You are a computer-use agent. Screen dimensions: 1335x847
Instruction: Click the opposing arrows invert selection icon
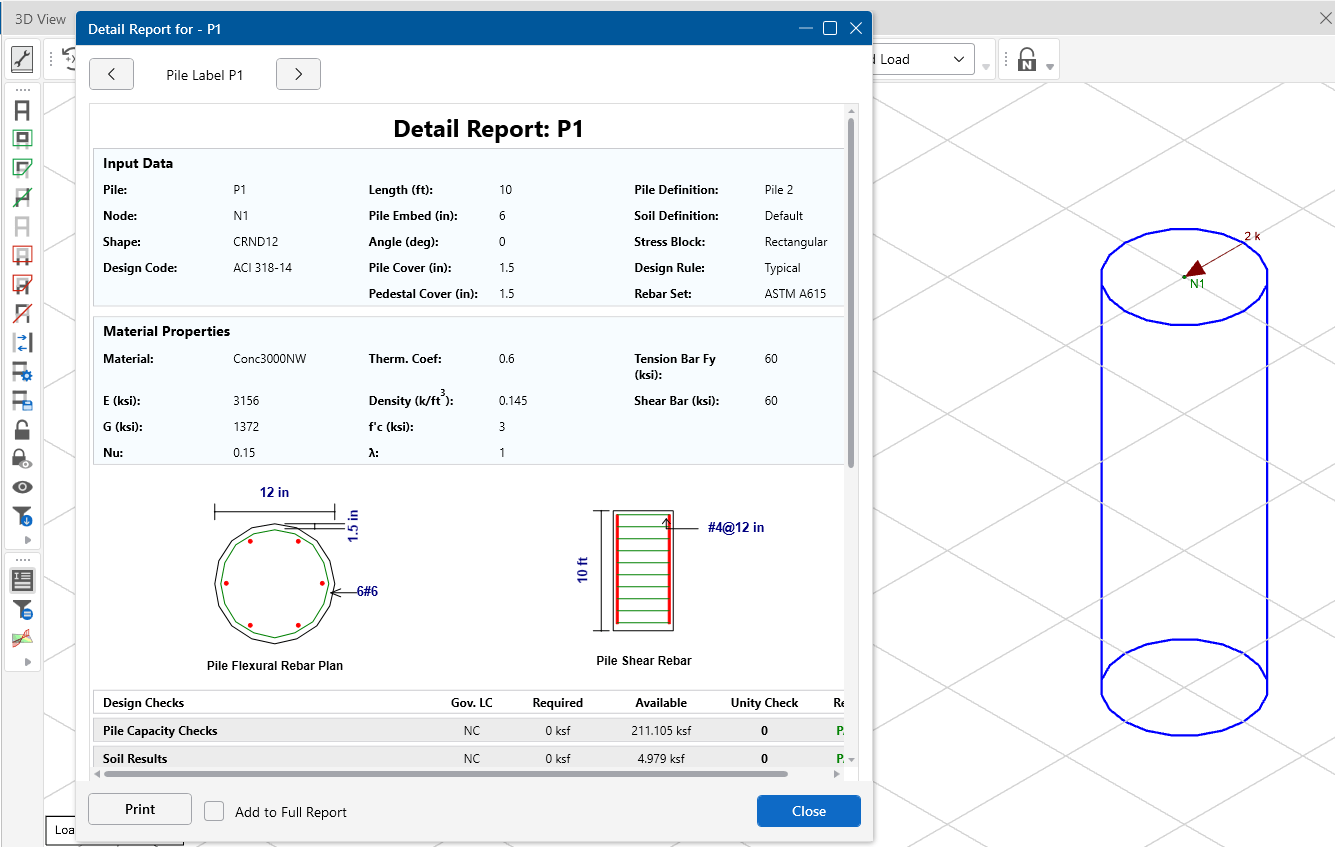tap(22, 342)
